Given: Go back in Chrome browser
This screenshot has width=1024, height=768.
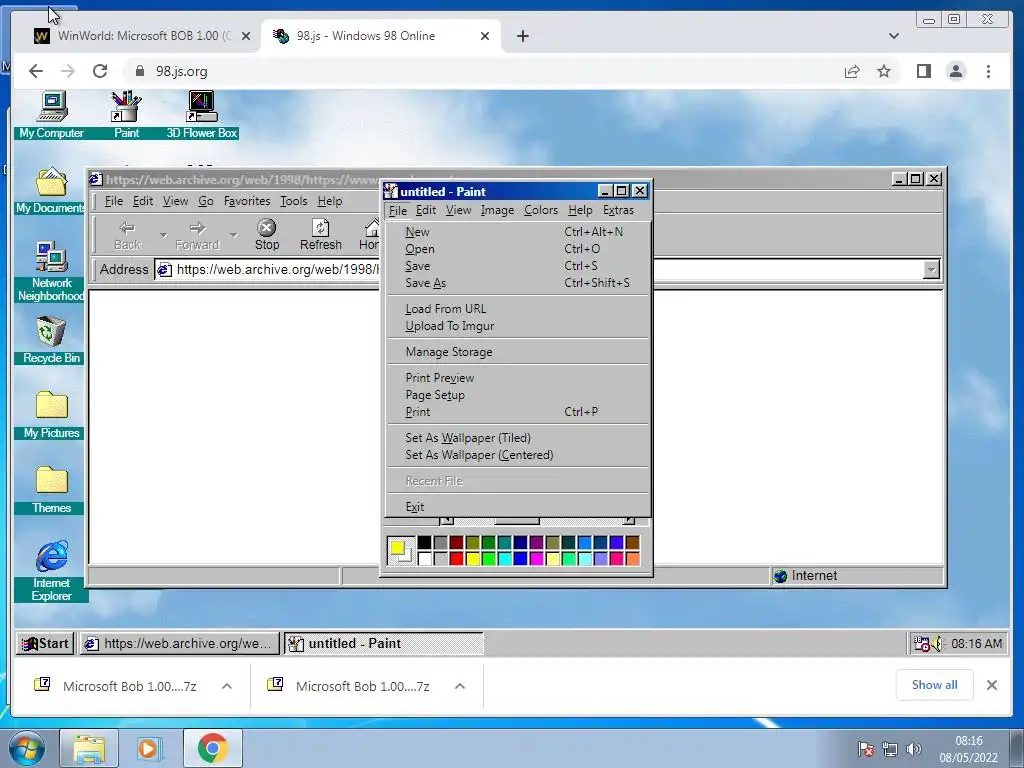Looking at the screenshot, I should (36, 71).
